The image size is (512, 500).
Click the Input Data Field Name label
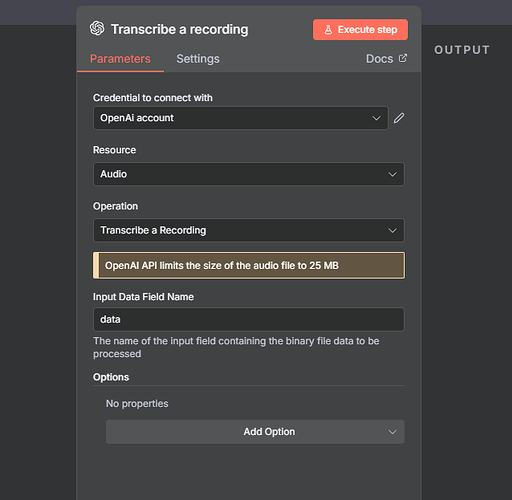(143, 297)
